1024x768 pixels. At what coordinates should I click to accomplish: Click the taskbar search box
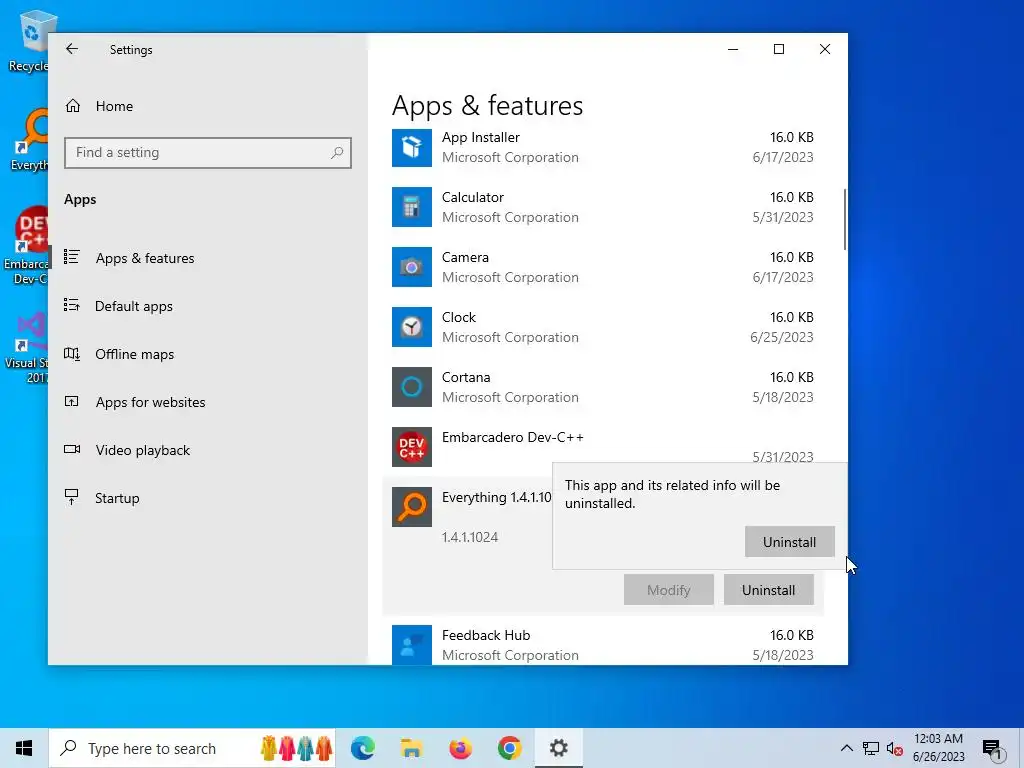pos(193,748)
